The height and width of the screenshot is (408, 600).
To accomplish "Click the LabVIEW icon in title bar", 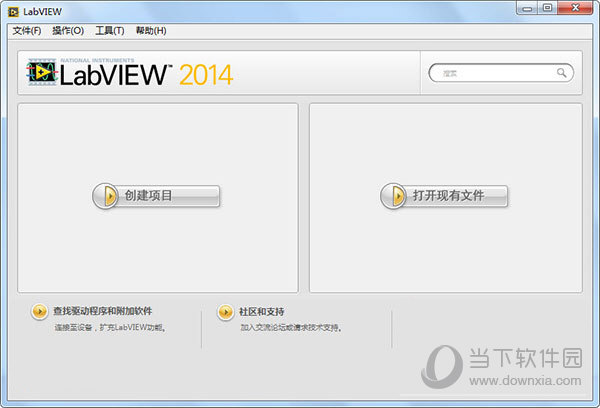I will (13, 12).
